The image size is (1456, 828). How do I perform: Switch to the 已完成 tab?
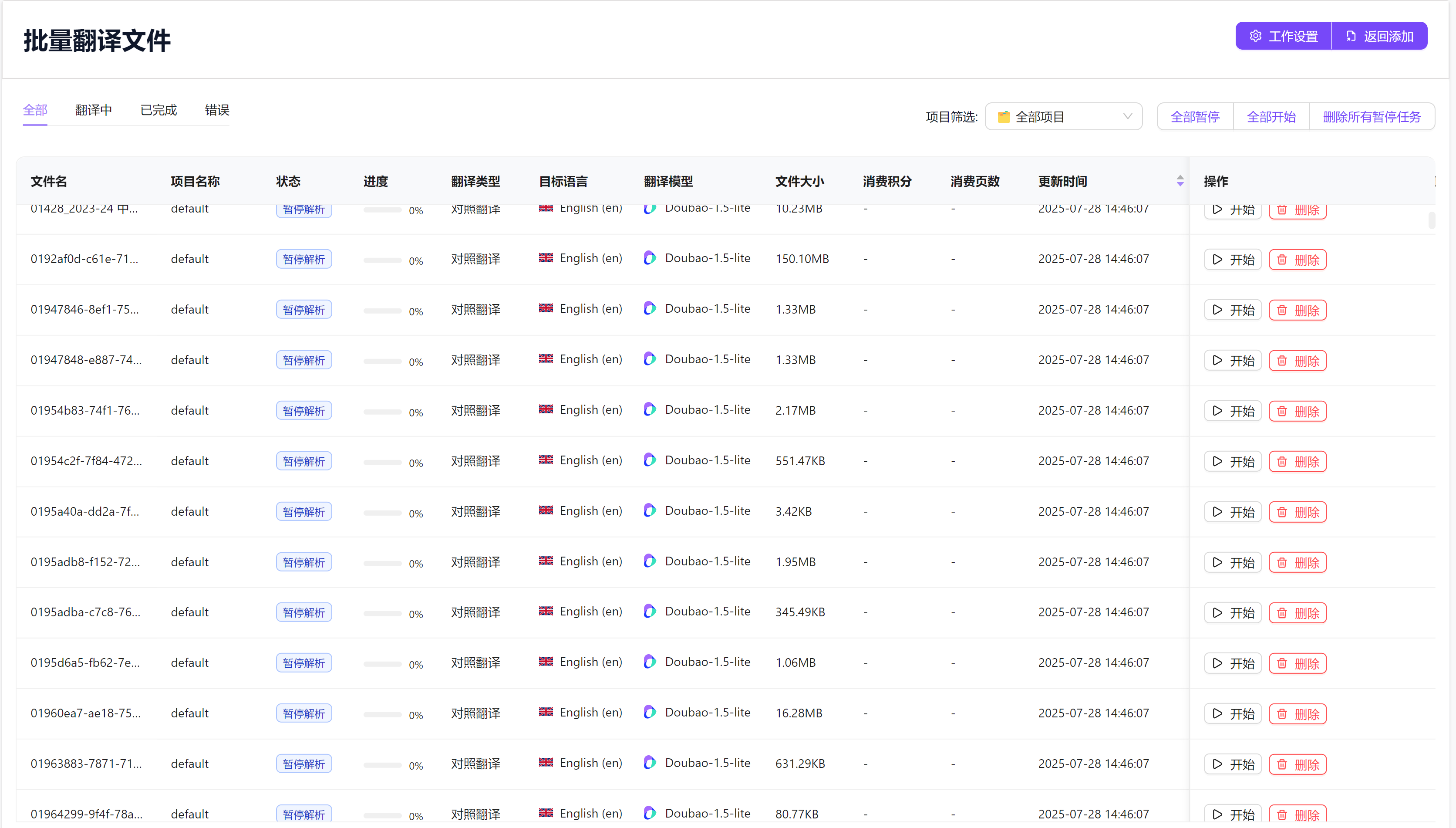coord(158,110)
